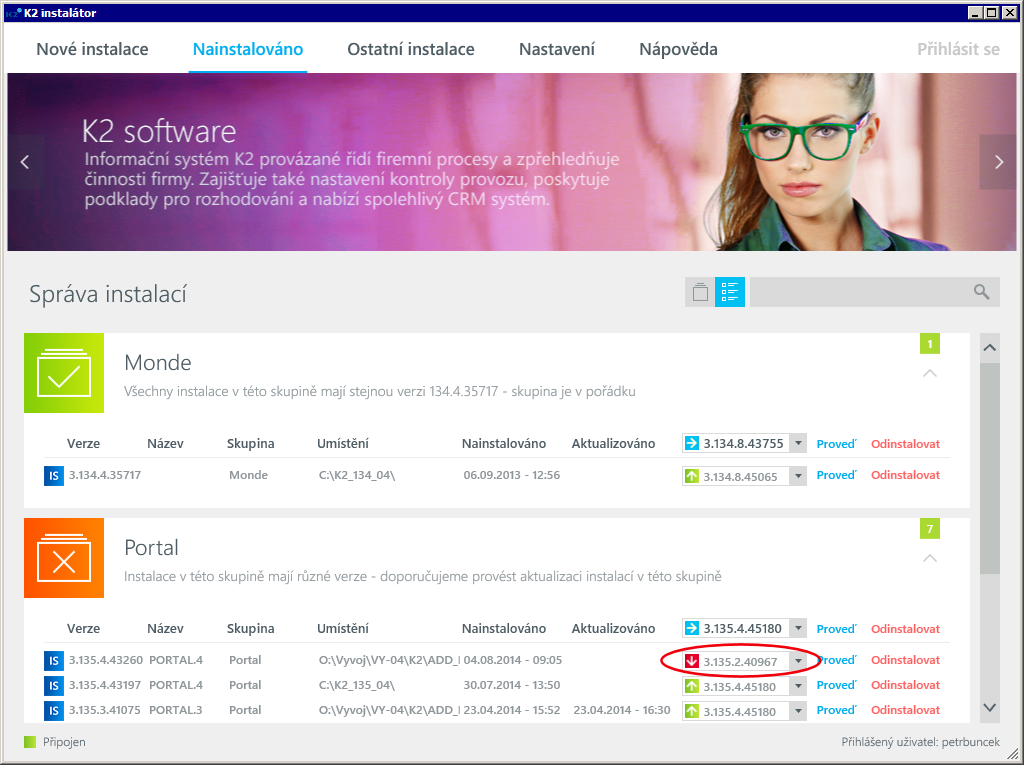1024x765 pixels.
Task: Click the Přihlásit se link
Action: pos(958,49)
